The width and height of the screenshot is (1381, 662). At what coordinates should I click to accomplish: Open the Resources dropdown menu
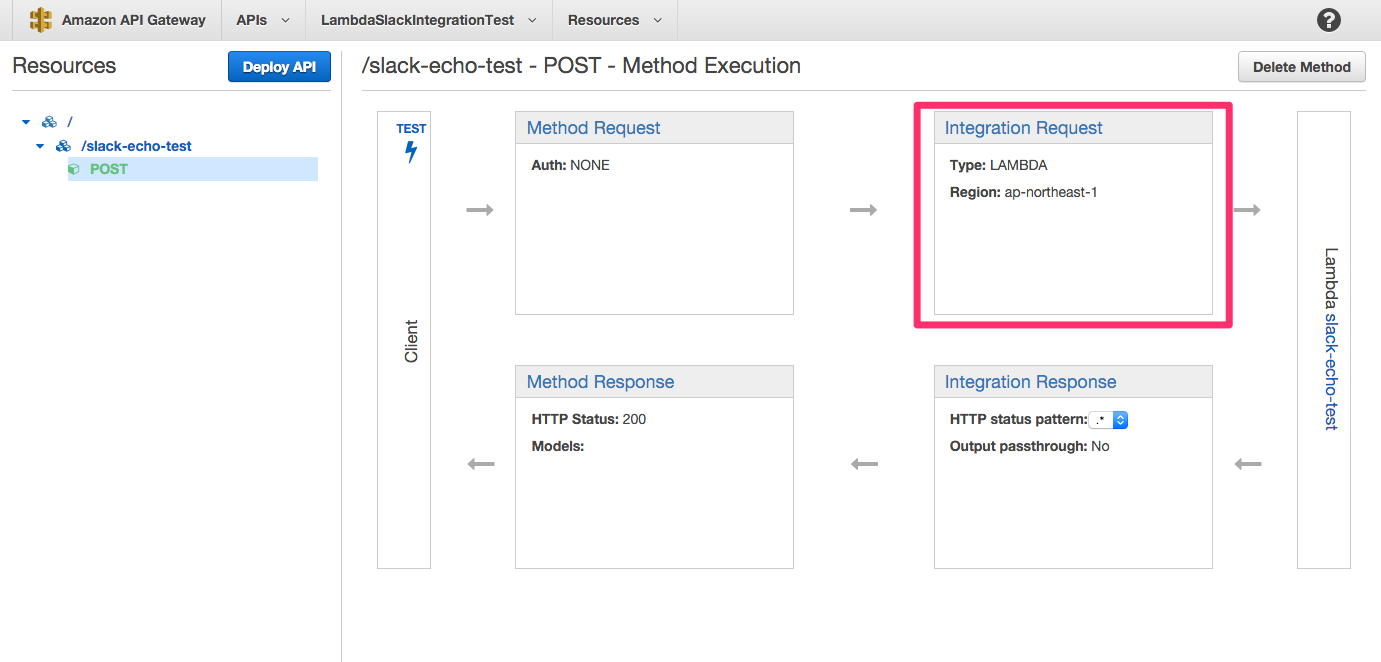[614, 20]
